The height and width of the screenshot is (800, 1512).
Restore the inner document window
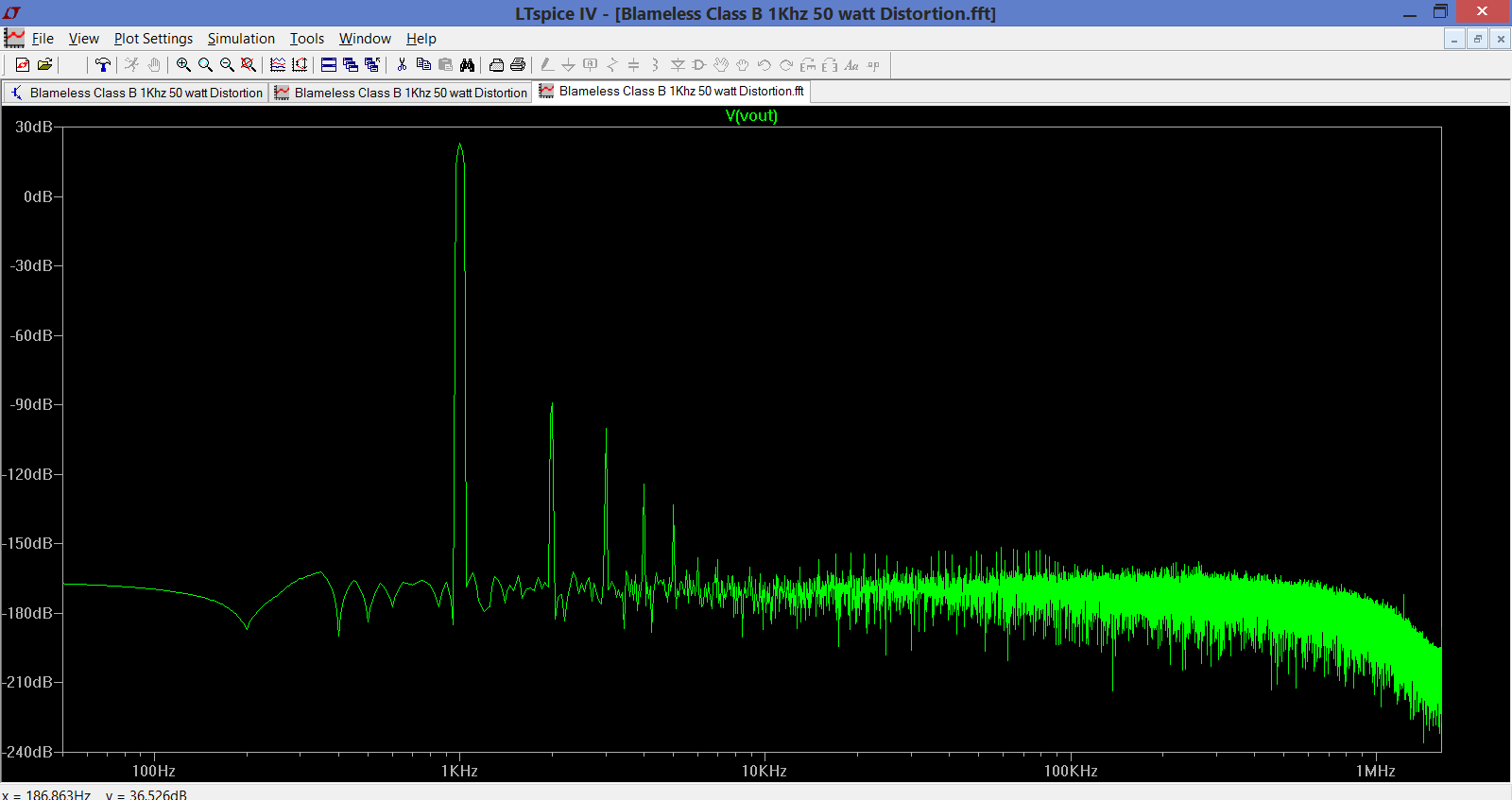coord(1477,39)
